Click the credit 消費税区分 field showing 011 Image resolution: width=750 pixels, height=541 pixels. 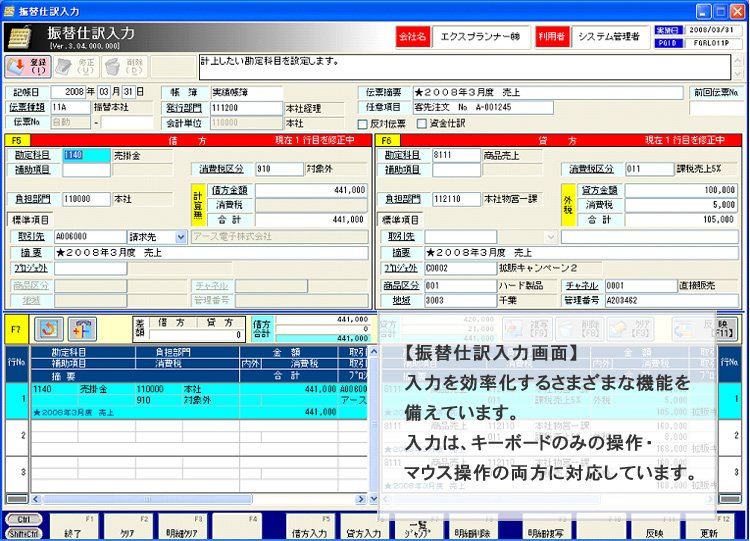coord(649,169)
